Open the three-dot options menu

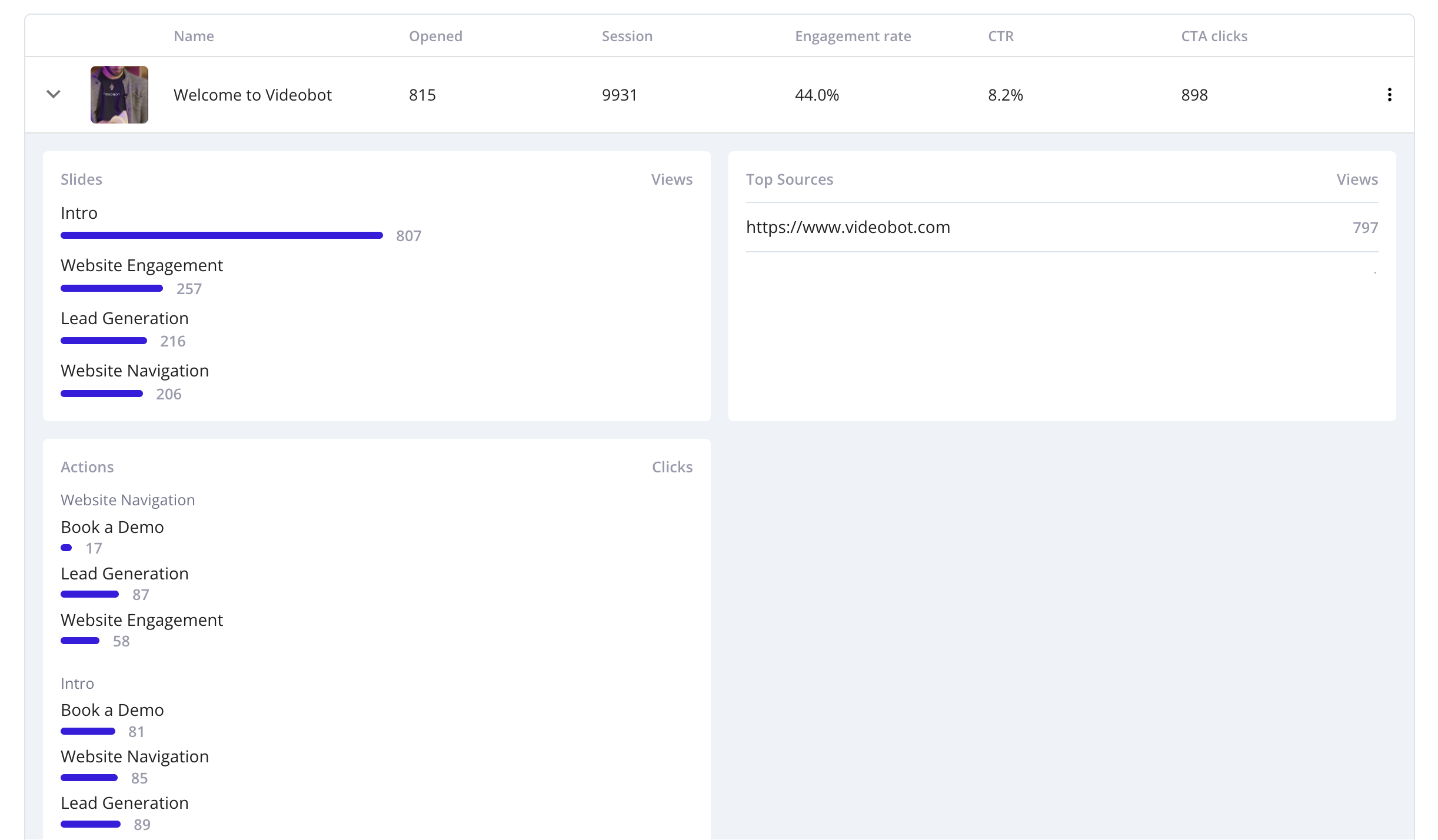click(x=1390, y=94)
